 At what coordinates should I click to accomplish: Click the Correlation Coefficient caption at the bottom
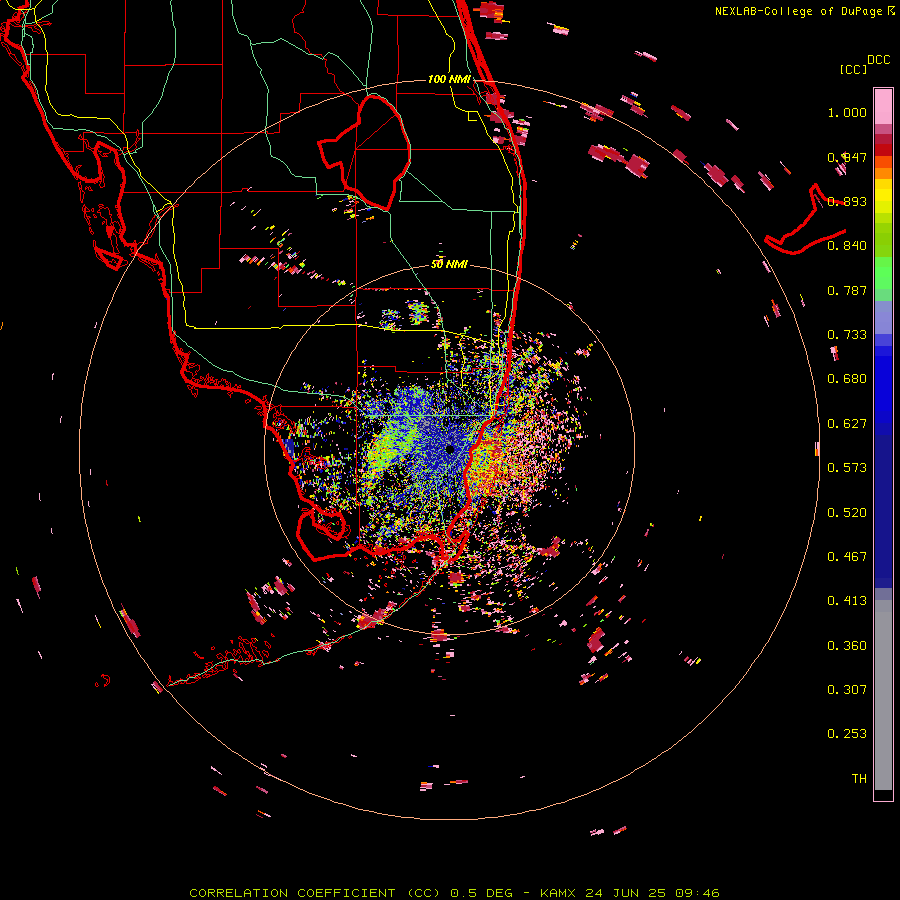click(x=454, y=893)
